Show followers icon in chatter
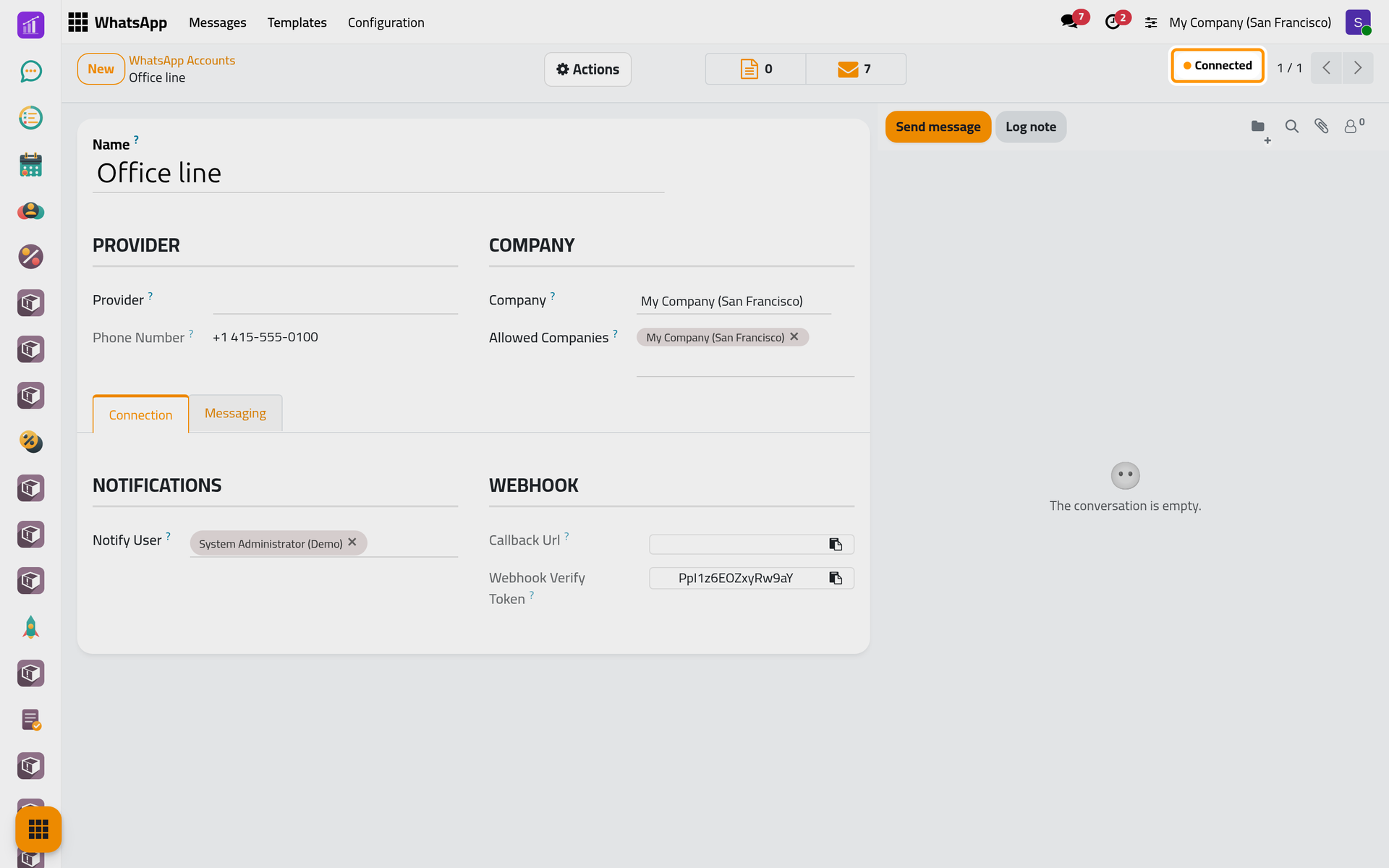Screen dimensions: 1389x868 [1354, 126]
